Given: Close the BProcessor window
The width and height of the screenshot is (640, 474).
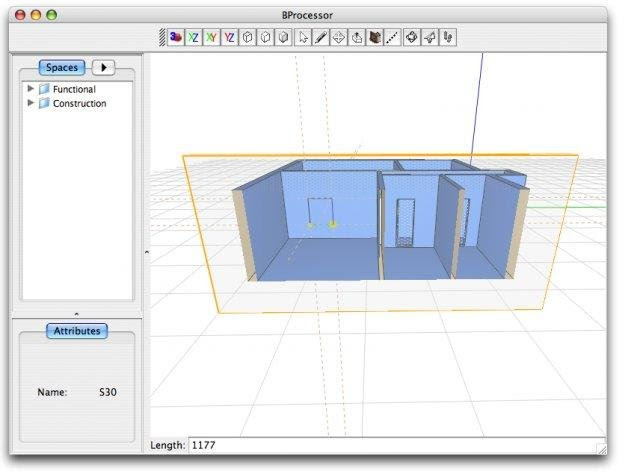Looking at the screenshot, I should [20, 15].
